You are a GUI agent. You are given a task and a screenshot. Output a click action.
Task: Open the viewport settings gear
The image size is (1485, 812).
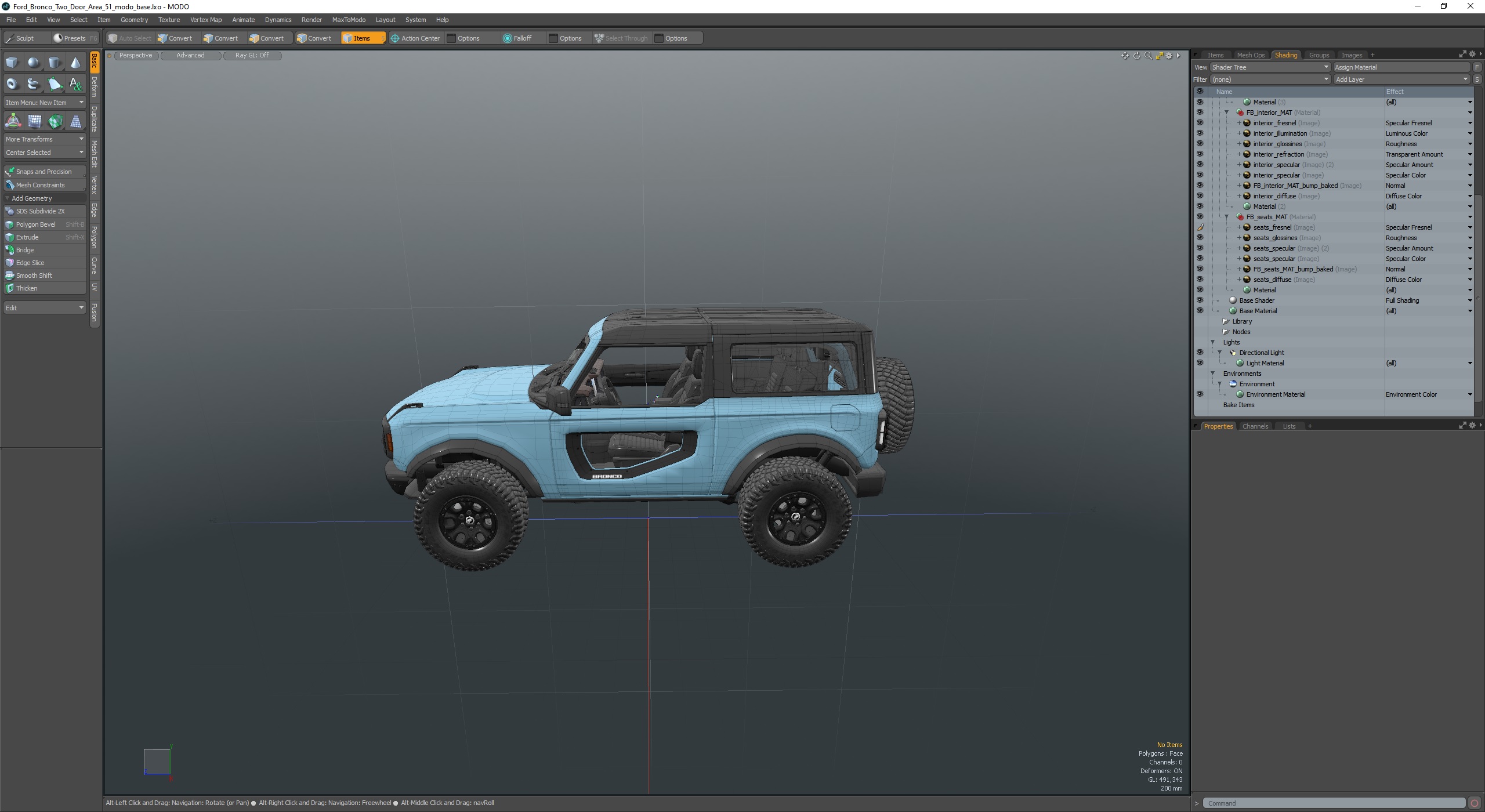point(1169,56)
